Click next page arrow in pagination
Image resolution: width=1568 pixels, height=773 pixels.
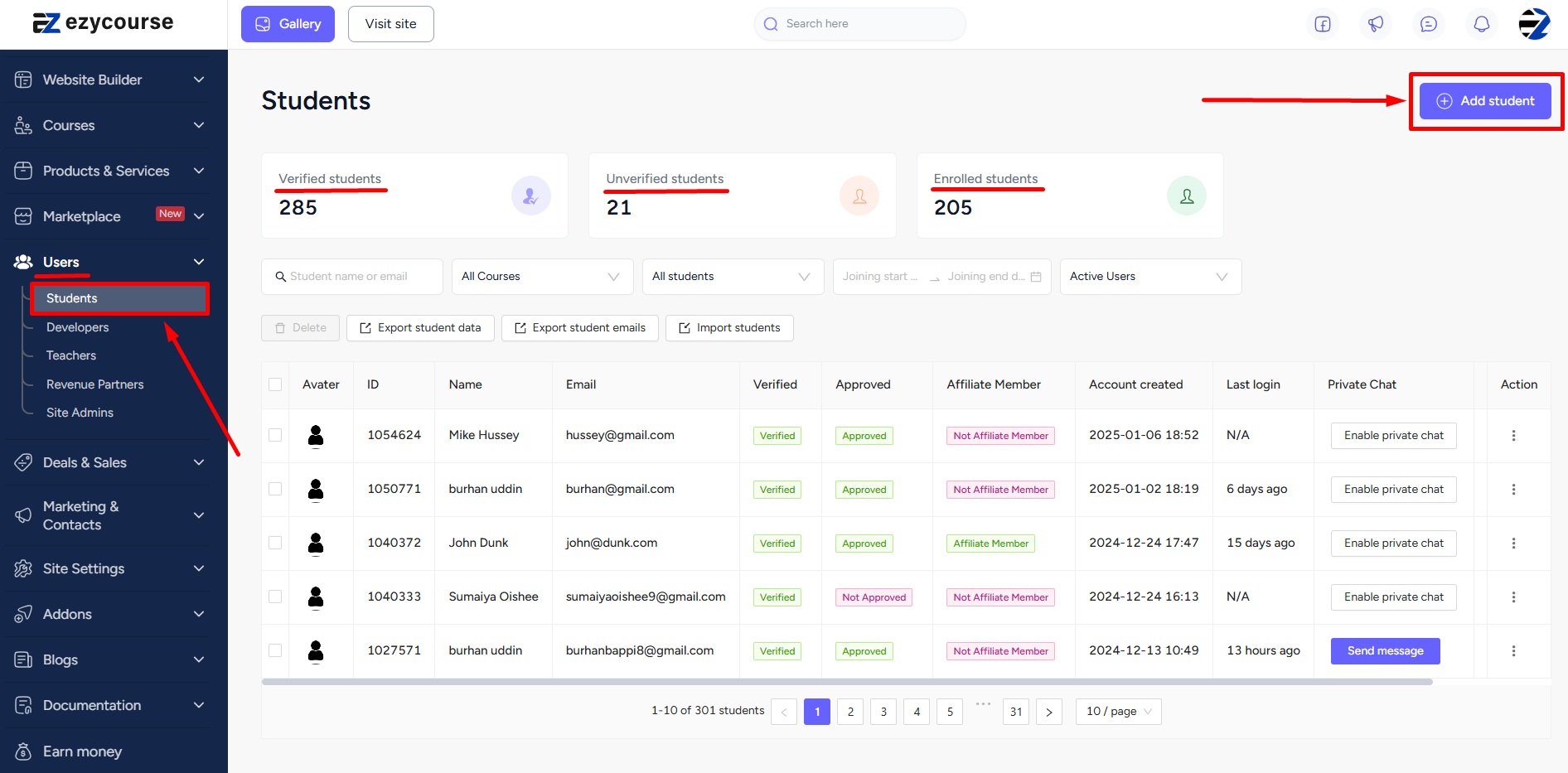1049,712
